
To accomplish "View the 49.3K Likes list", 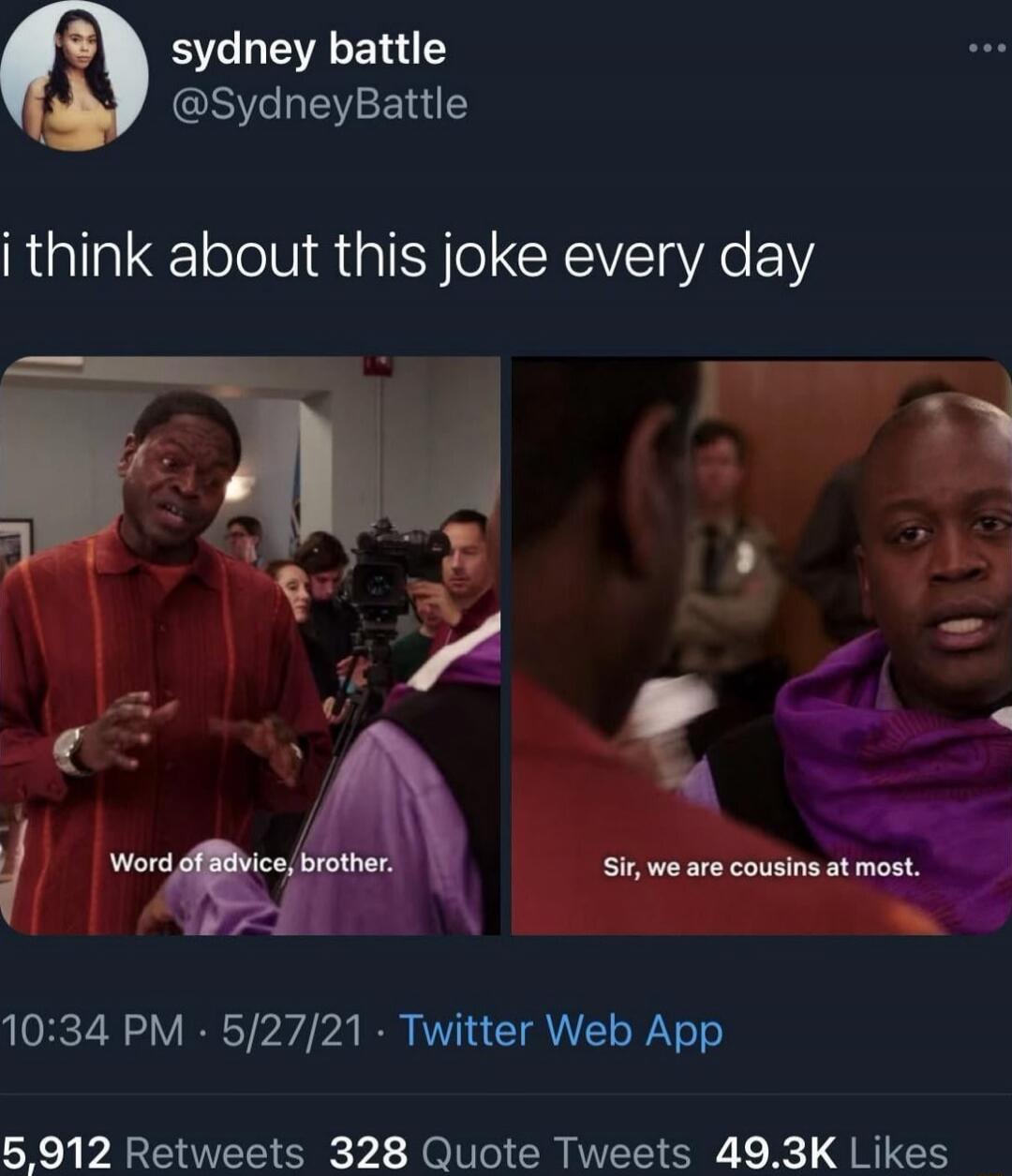I will tap(831, 1152).
